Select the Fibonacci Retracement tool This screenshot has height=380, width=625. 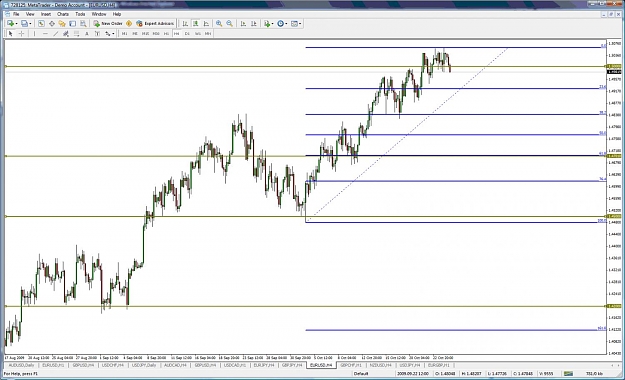tap(77, 33)
